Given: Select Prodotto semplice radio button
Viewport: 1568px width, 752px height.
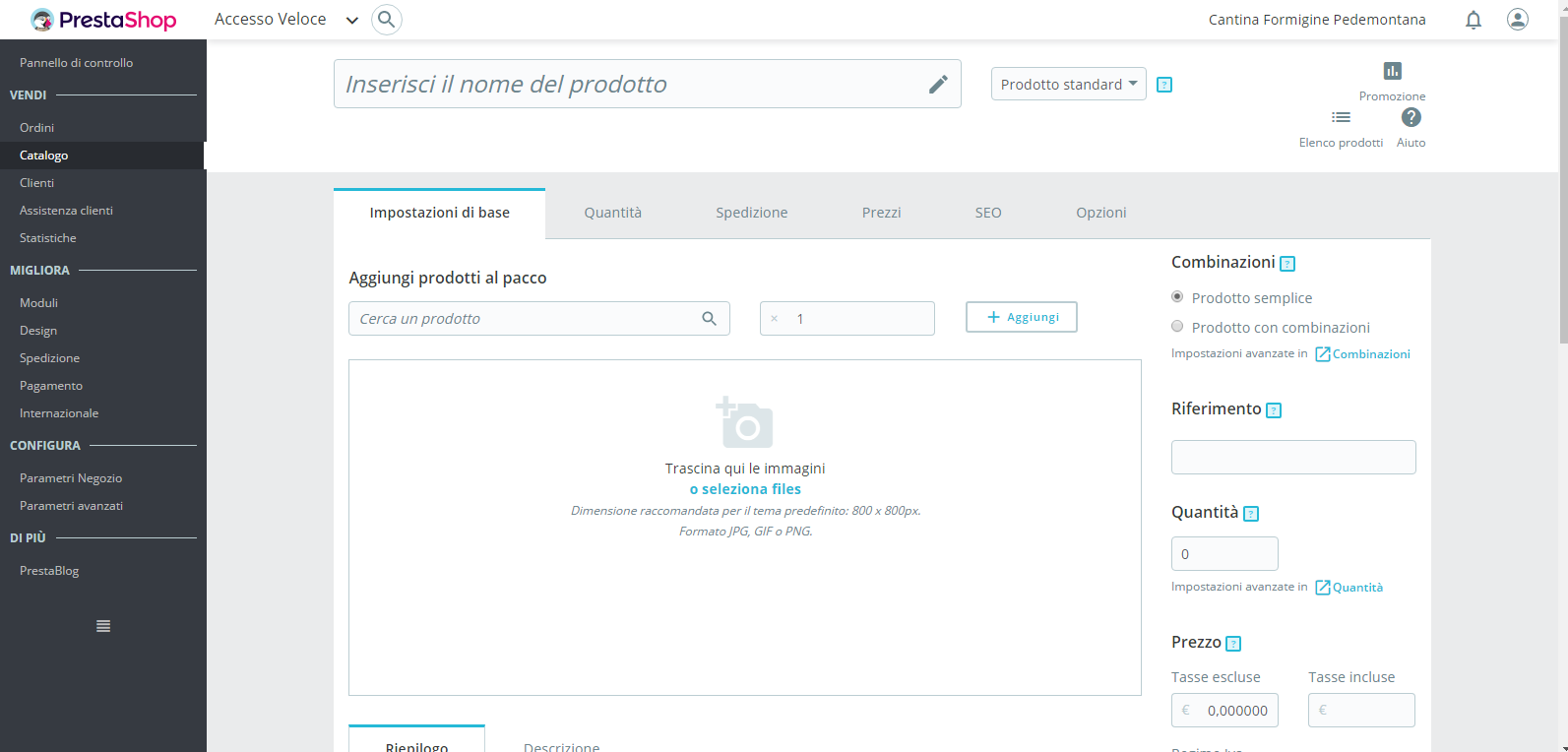Looking at the screenshot, I should 1177,296.
